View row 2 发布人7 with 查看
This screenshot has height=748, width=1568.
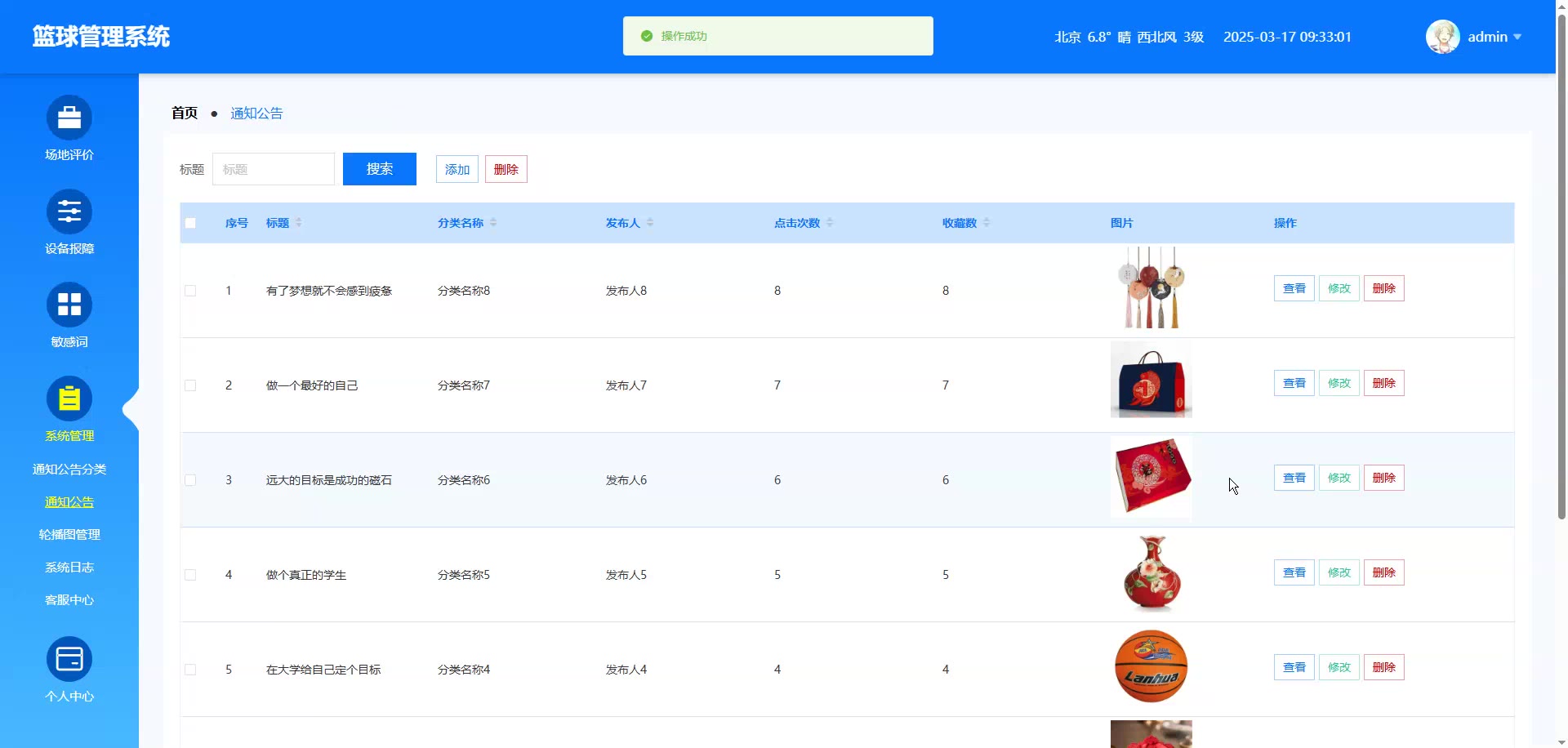(1294, 383)
